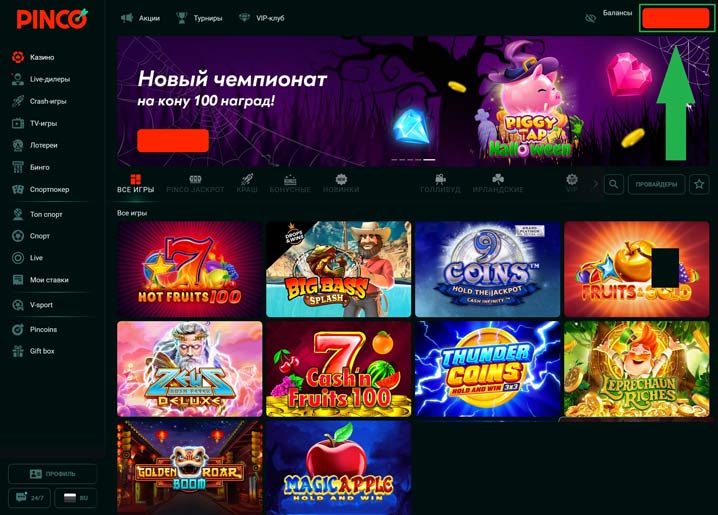Image resolution: width=718 pixels, height=515 pixels.
Task: Open the Провайдеры filter
Action: tap(656, 184)
